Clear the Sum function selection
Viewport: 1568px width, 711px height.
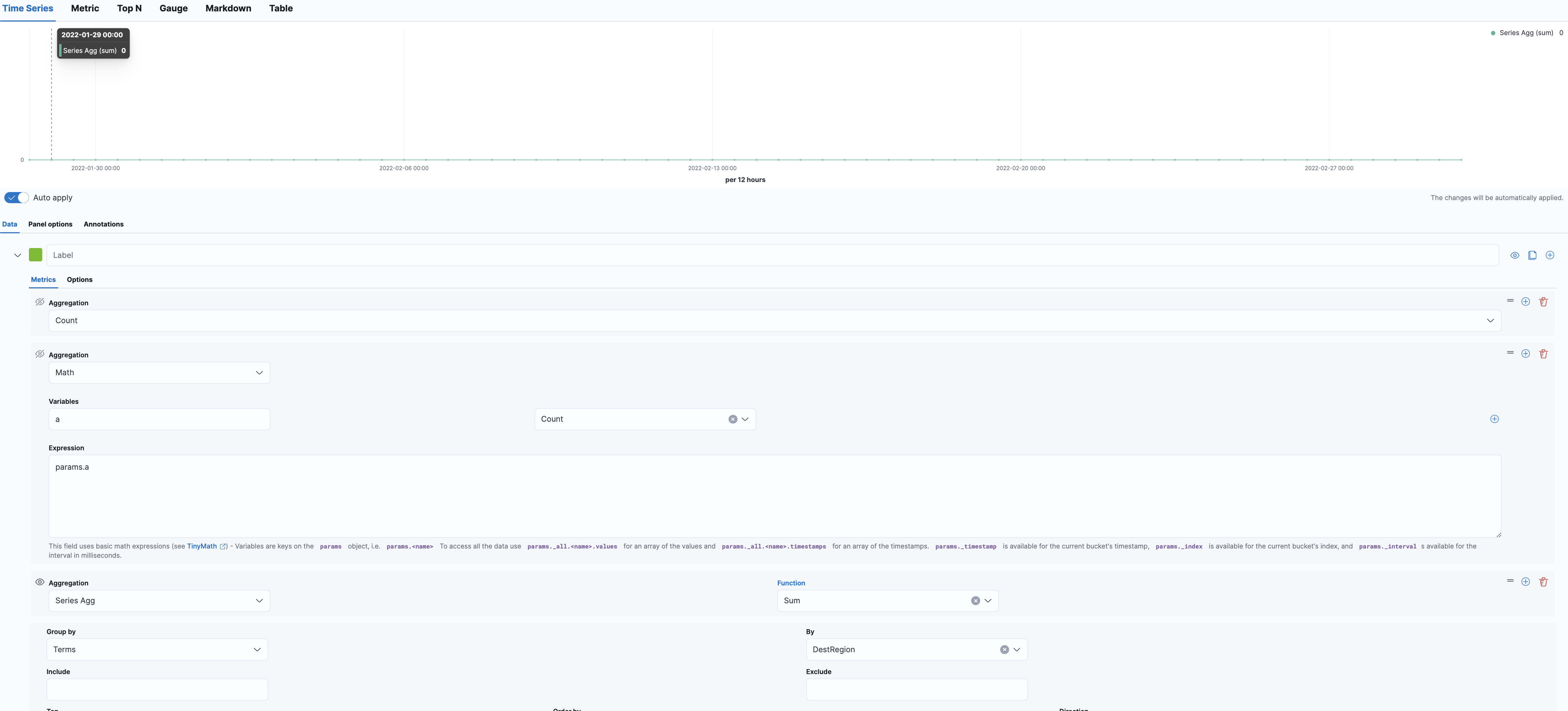(975, 600)
